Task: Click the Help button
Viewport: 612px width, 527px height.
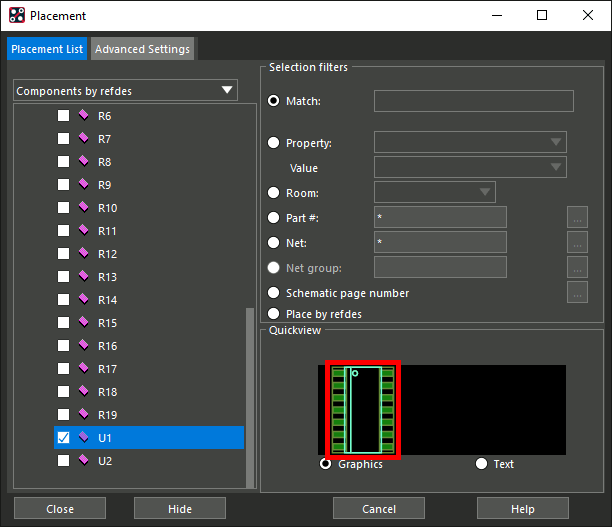Action: click(x=523, y=508)
